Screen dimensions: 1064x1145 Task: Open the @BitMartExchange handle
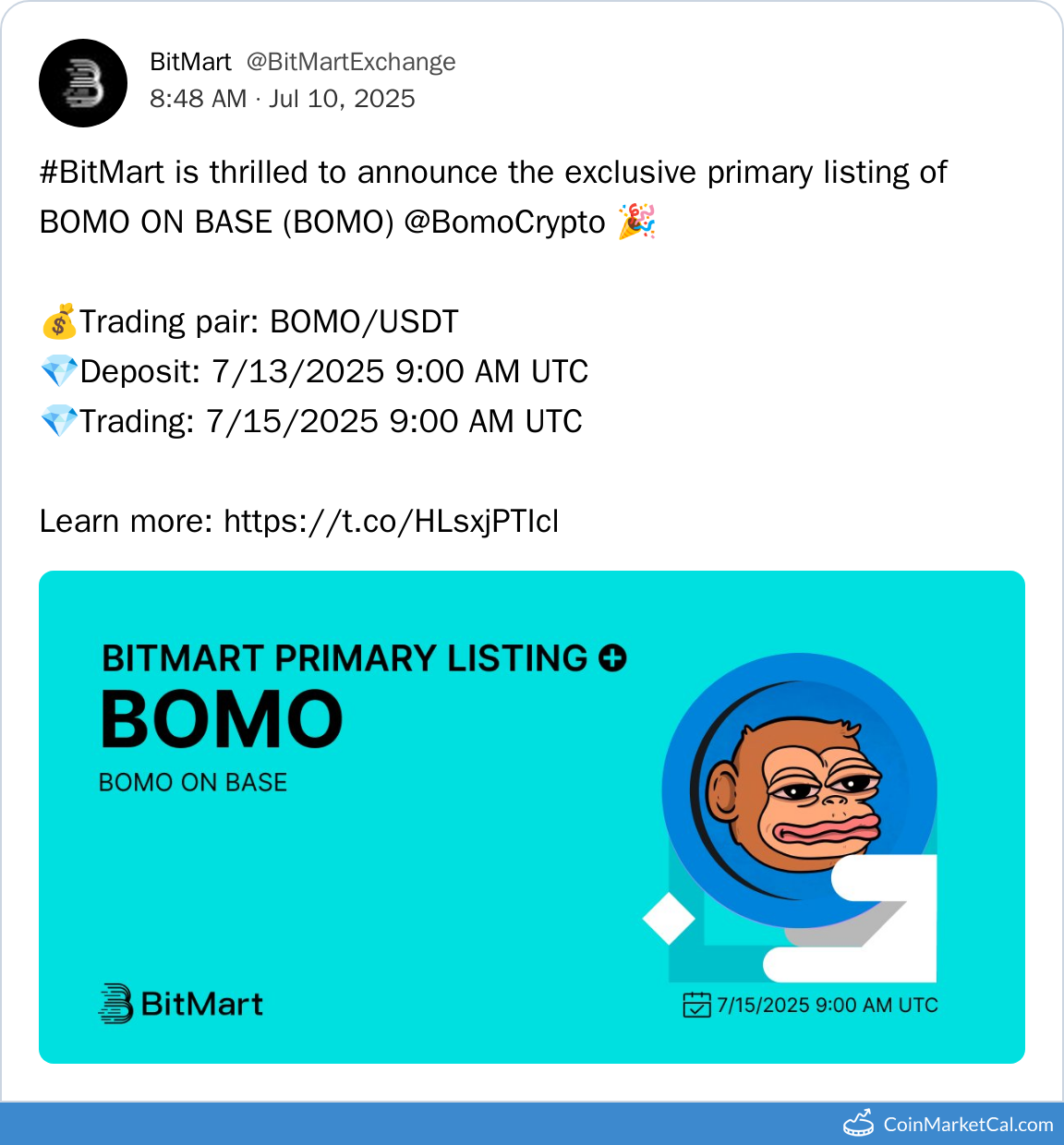[x=351, y=62]
